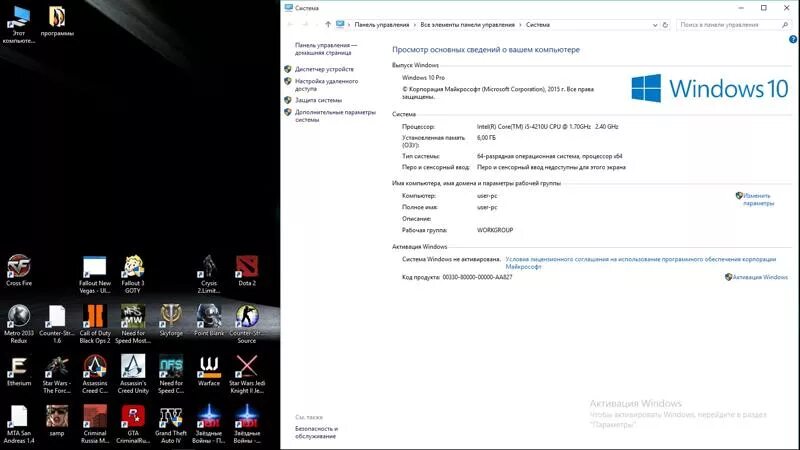This screenshot has width=800, height=450.
Task: Open Панель управления — домашняя страница link
Action: [x=326, y=49]
